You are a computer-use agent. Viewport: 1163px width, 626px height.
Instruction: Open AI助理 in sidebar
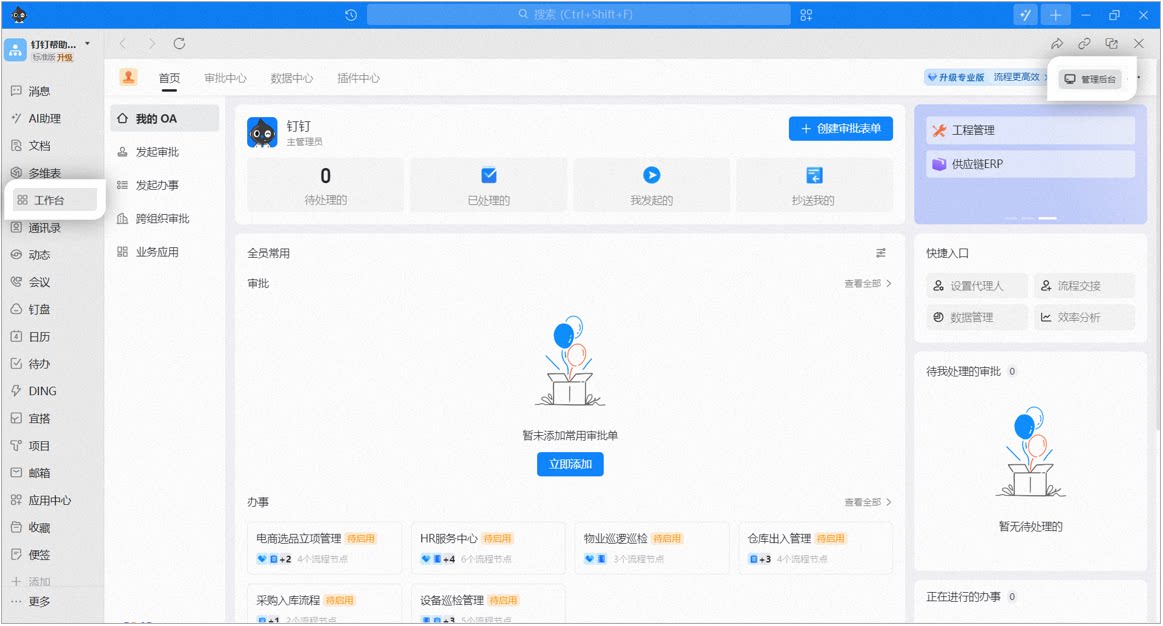36,119
